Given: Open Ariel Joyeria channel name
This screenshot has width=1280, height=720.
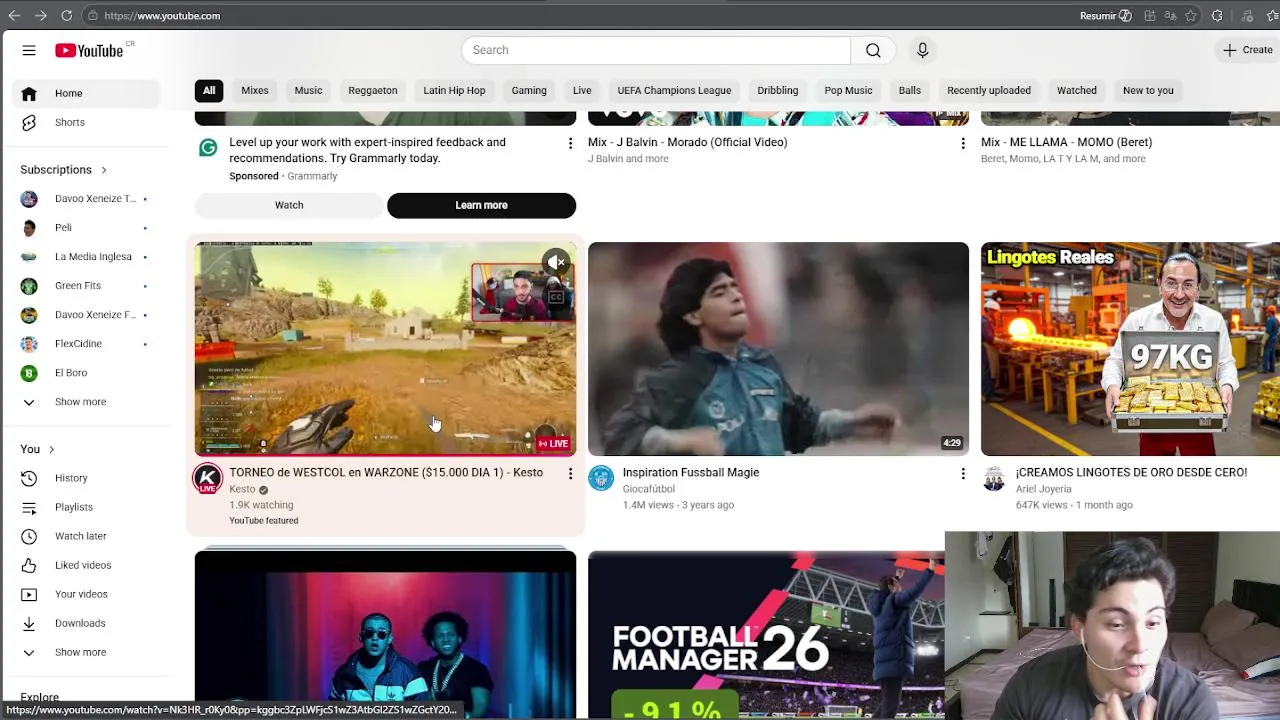Looking at the screenshot, I should point(1043,489).
